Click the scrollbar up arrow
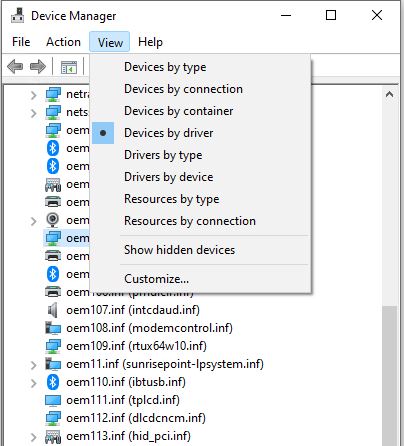 (389, 95)
